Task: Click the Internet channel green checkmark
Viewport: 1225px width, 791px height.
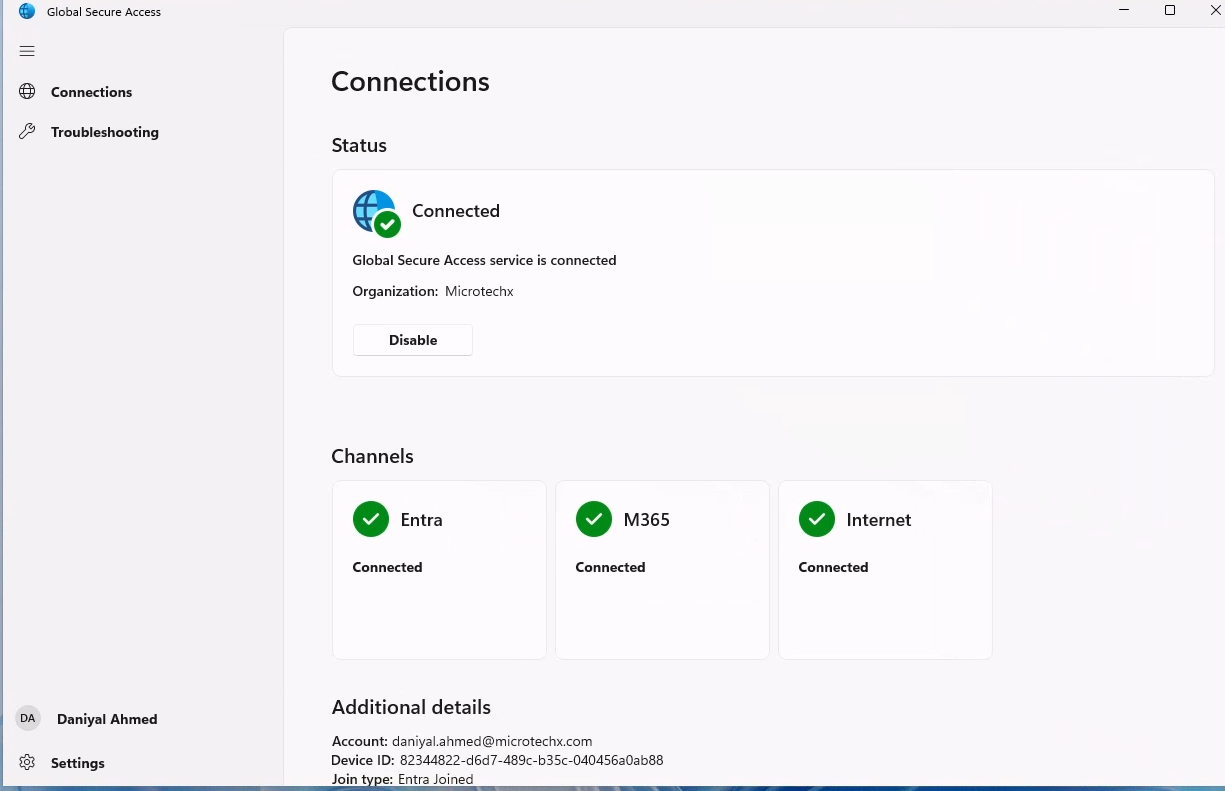Action: (816, 519)
